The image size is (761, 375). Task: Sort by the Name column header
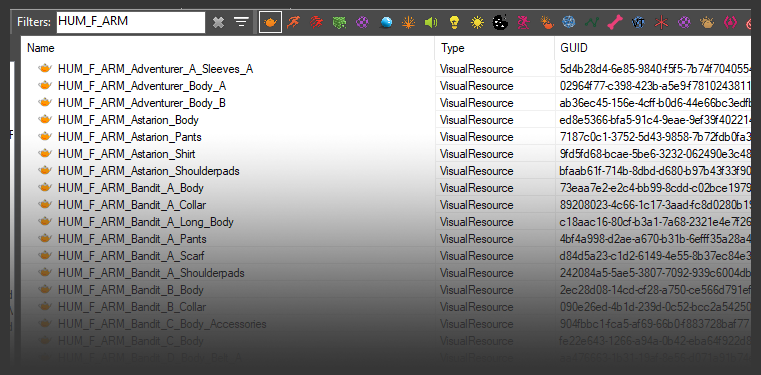[228, 48]
